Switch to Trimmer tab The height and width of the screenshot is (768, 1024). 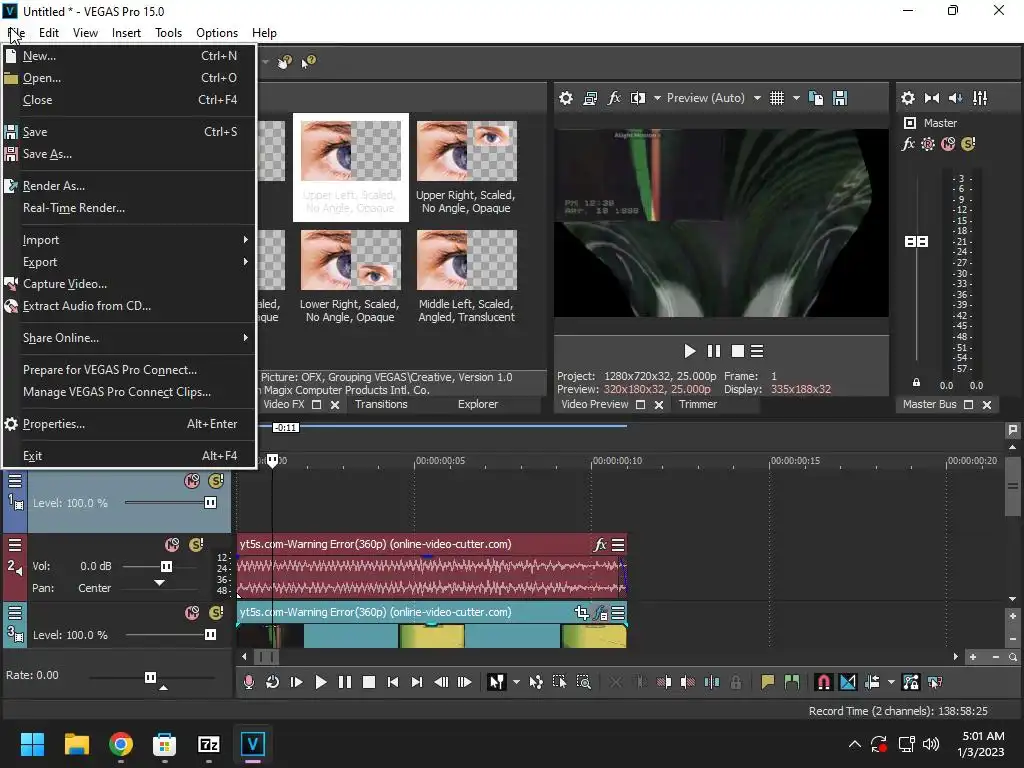[x=698, y=404]
